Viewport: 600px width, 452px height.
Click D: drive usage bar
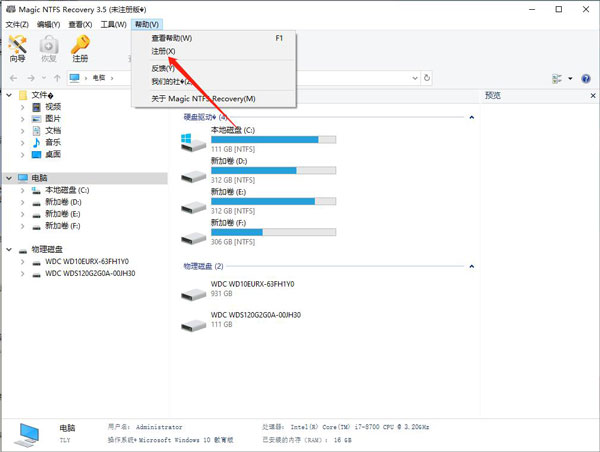click(x=274, y=171)
